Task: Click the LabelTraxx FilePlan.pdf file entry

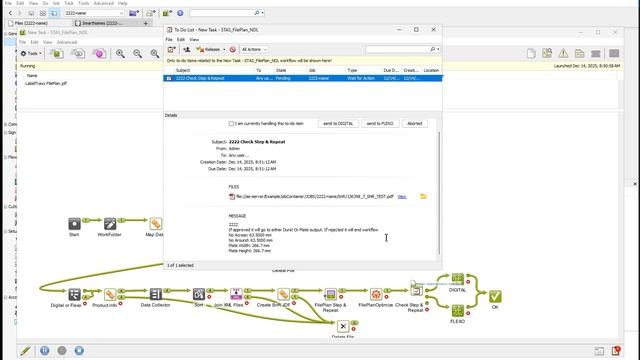Action: pyautogui.click(x=46, y=83)
